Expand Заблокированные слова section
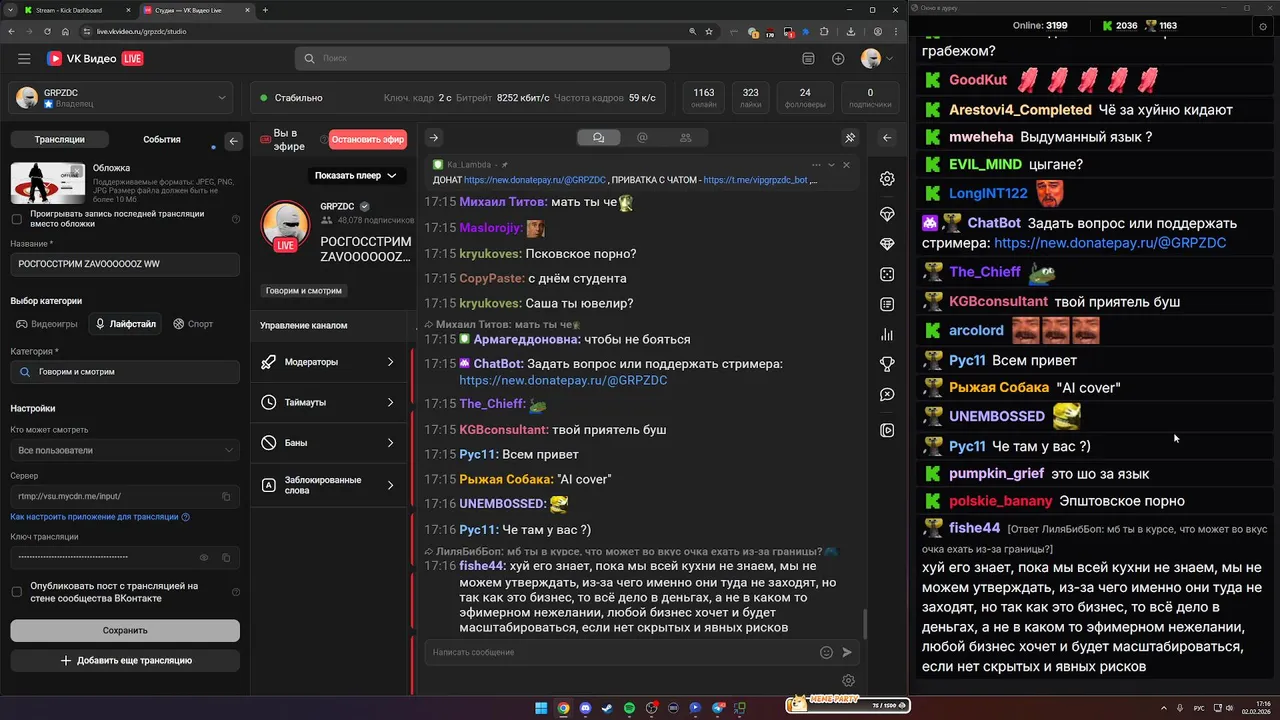The width and height of the screenshot is (1280, 720). point(329,485)
